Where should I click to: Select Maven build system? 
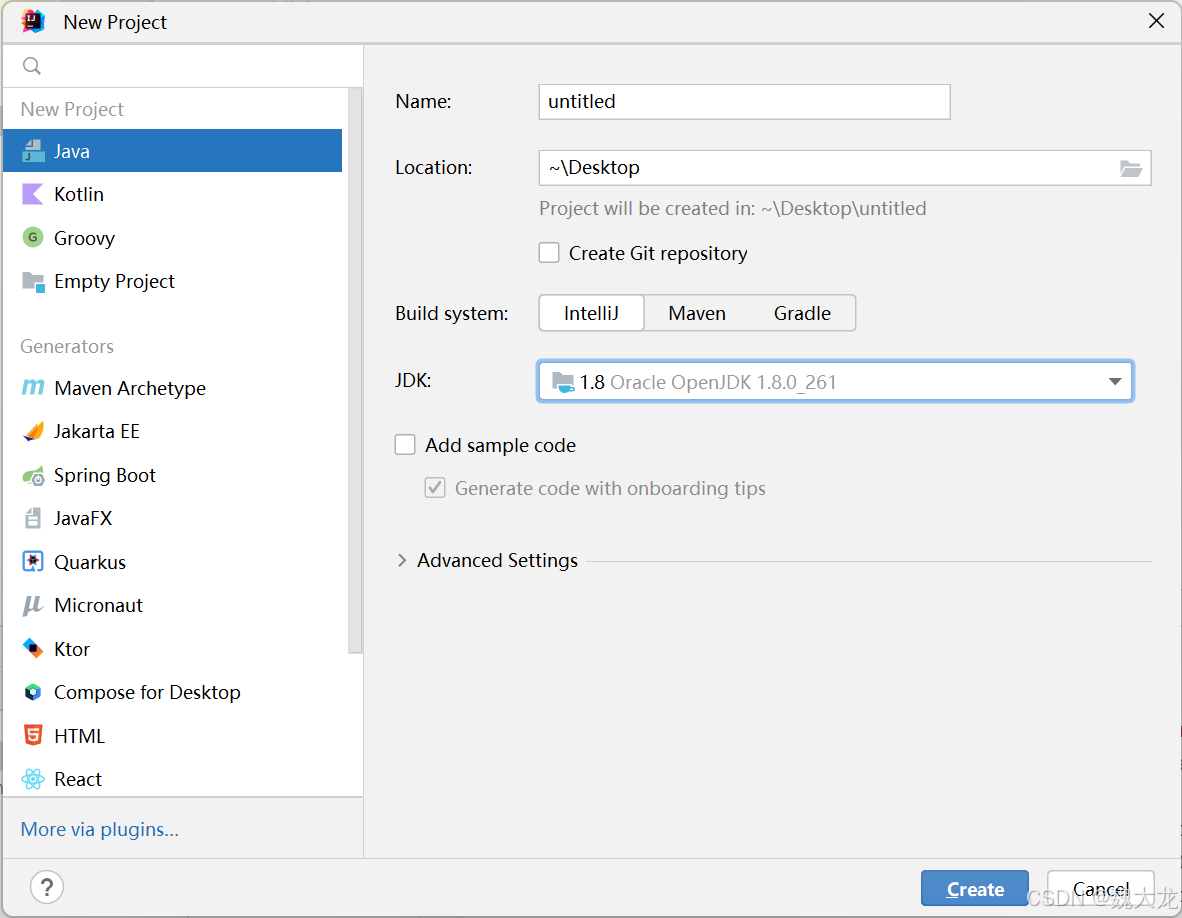[x=697, y=313]
